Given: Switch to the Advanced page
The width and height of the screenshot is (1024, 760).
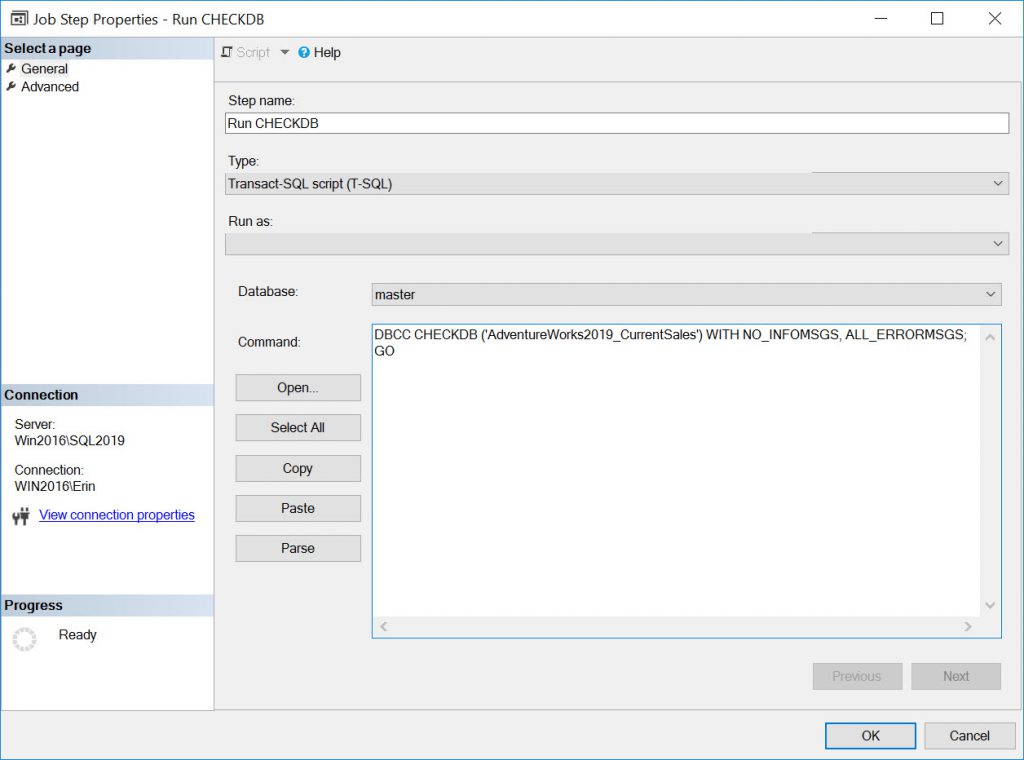Looking at the screenshot, I should [x=50, y=87].
